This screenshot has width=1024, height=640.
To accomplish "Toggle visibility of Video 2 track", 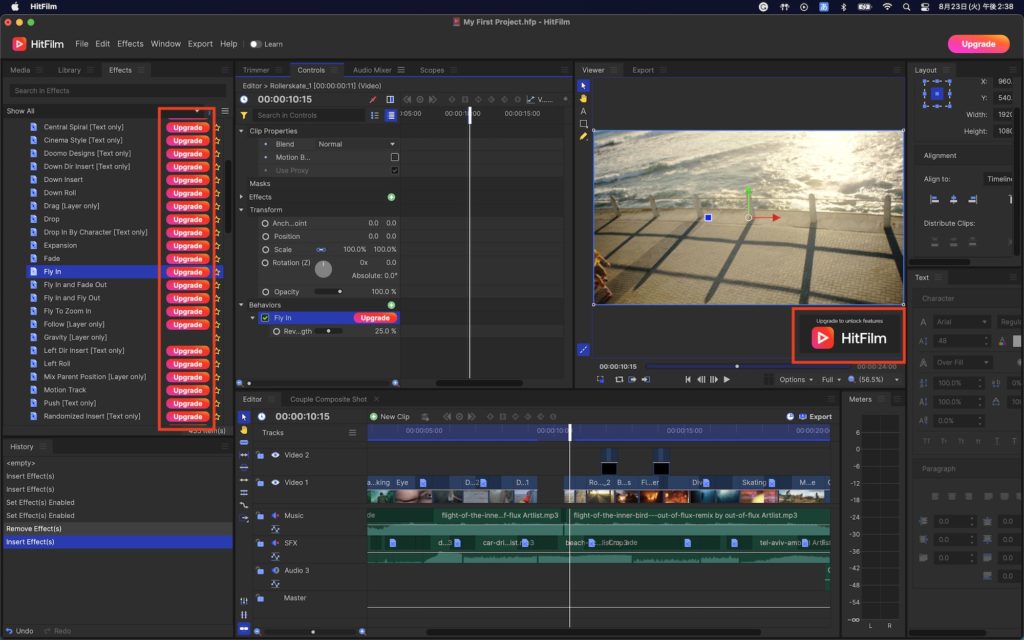I will coord(275,455).
